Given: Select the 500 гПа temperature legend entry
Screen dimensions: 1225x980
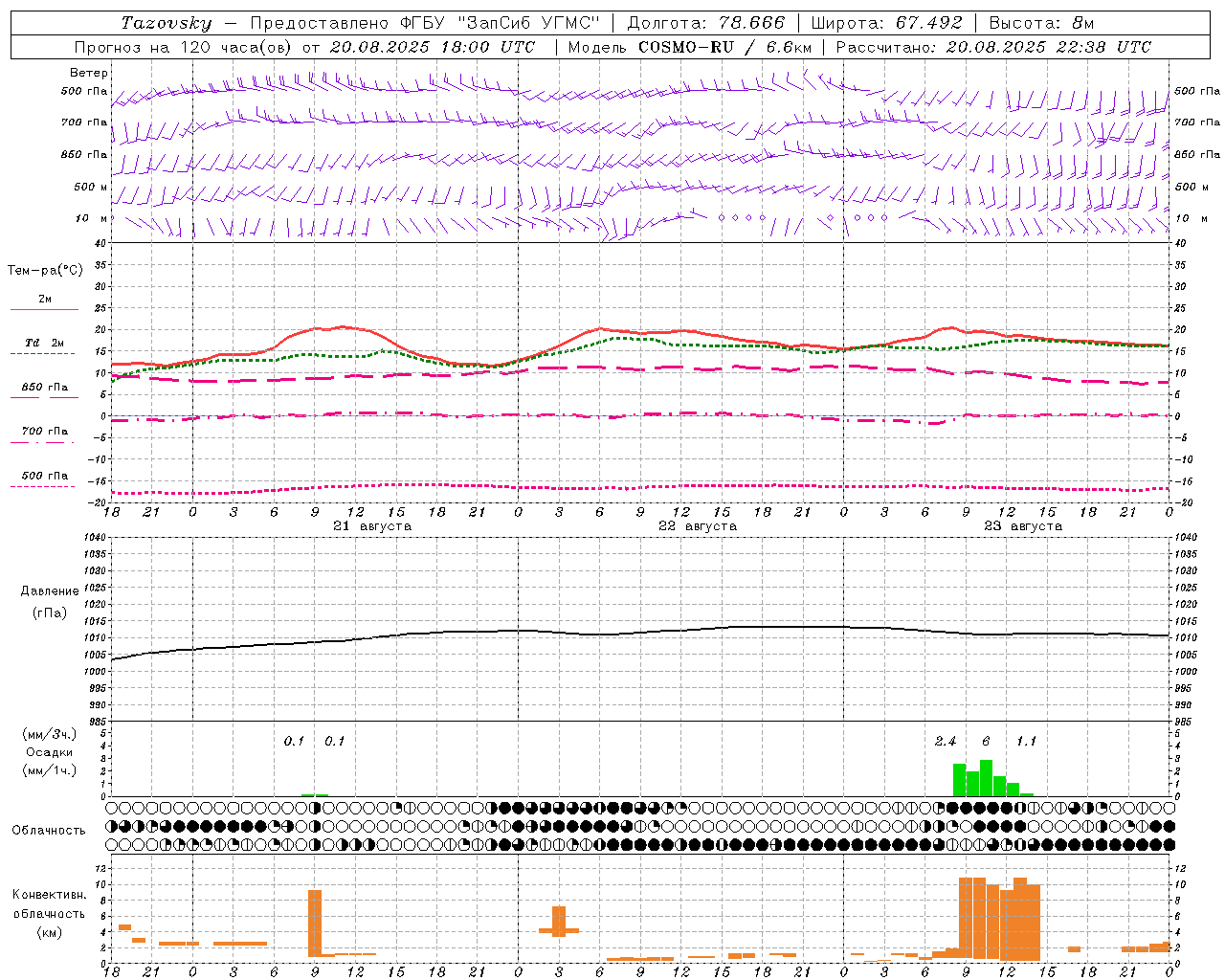Looking at the screenshot, I should (x=45, y=476).
